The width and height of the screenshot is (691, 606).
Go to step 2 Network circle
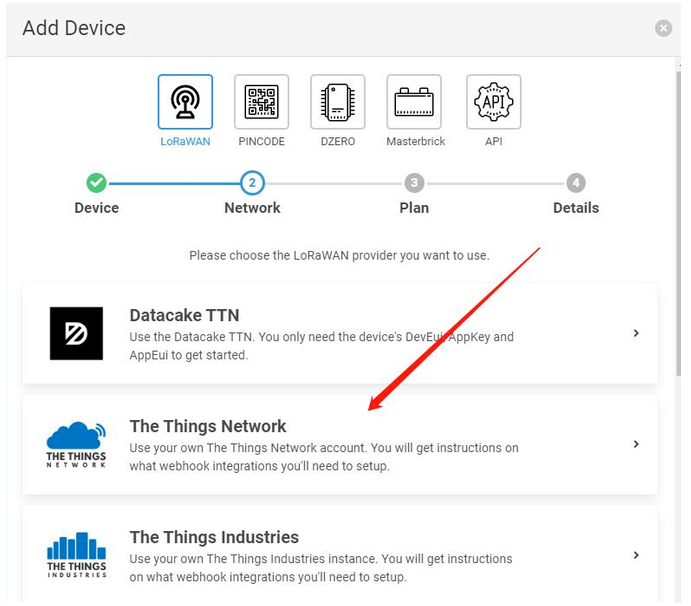point(252,182)
